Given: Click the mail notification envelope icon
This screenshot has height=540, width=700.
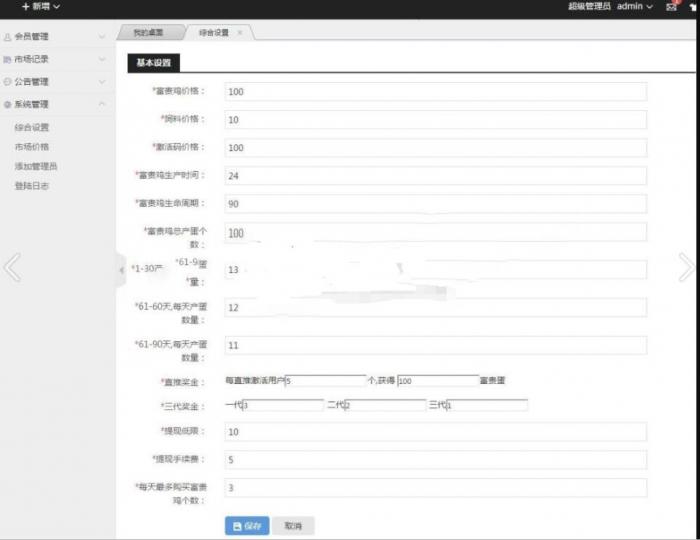Looking at the screenshot, I should (671, 7).
